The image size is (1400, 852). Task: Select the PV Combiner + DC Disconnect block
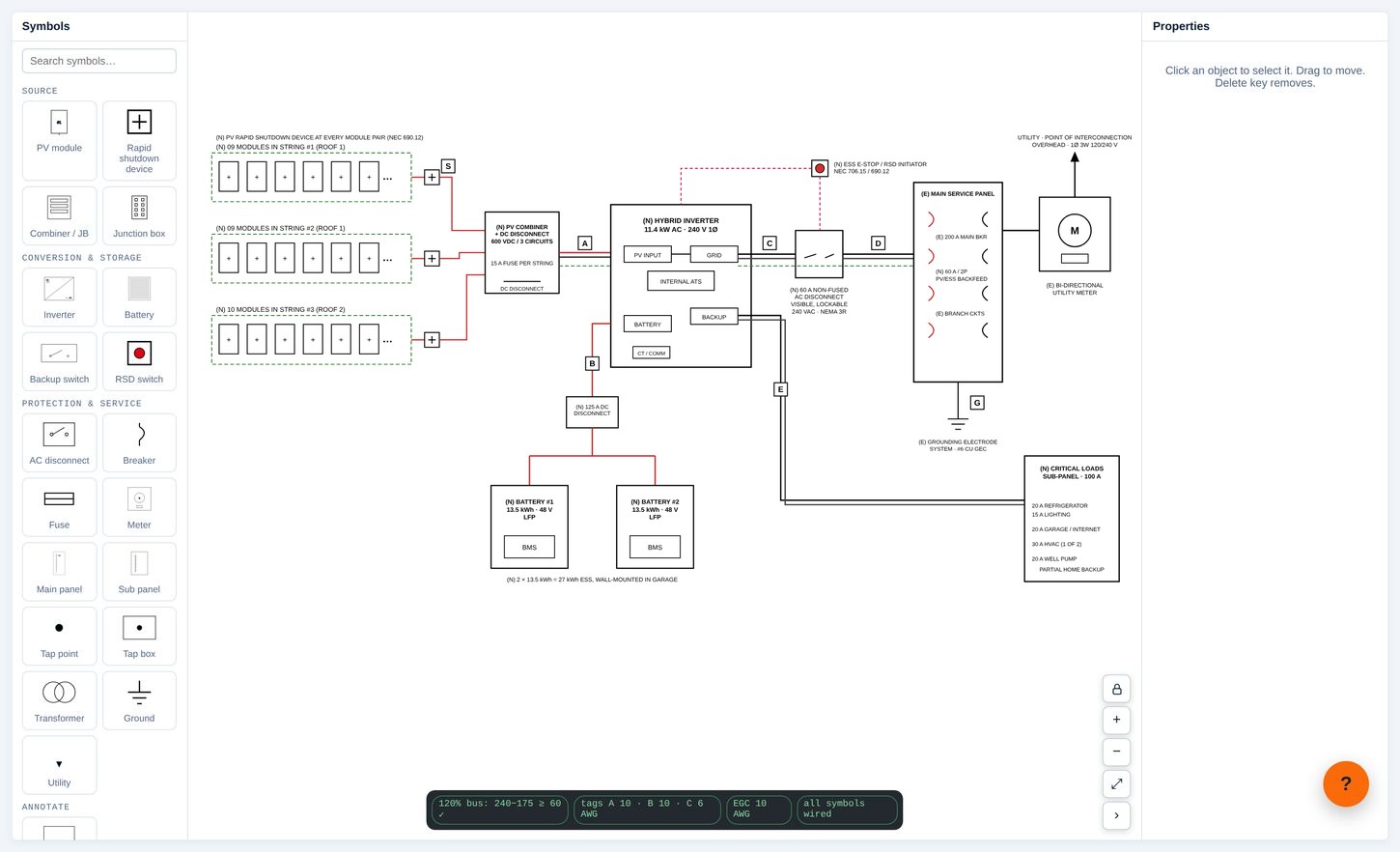pos(521,252)
